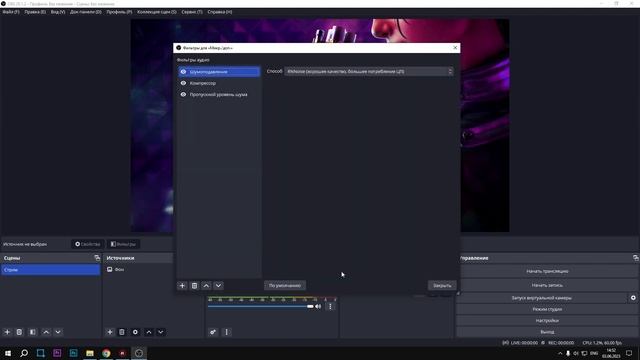Select the Шумоподавление filter row
Screen dimensions: 640x360
219,72
